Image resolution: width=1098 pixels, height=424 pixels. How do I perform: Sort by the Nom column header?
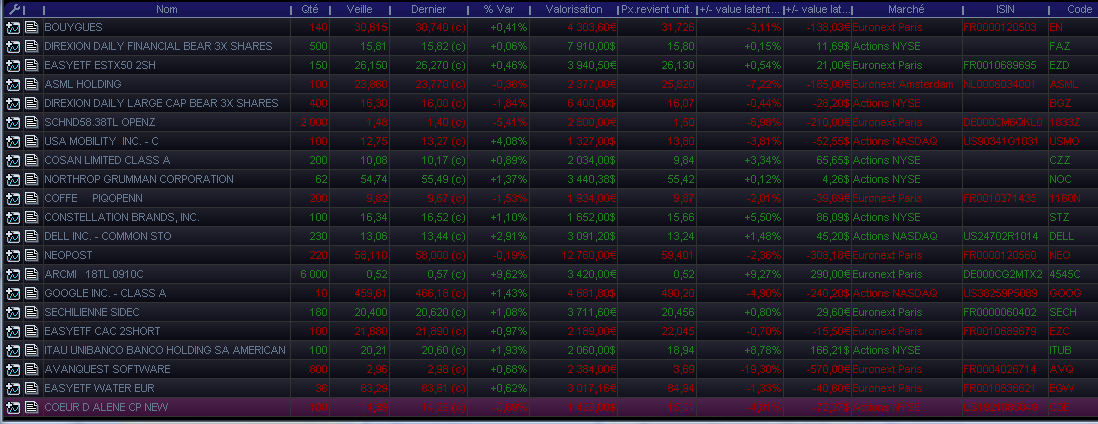[x=167, y=10]
